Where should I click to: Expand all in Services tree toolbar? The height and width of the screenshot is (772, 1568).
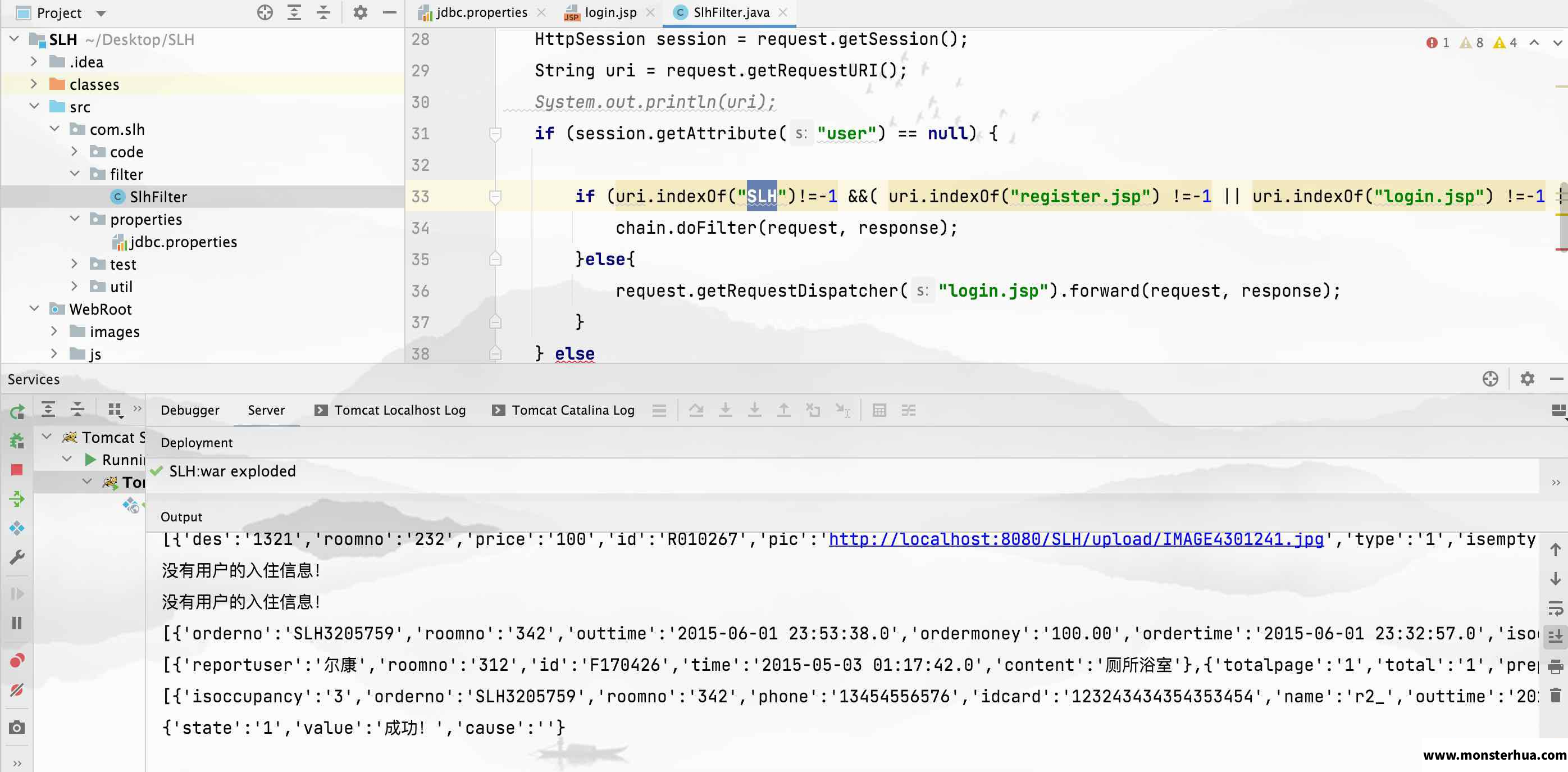pos(48,409)
